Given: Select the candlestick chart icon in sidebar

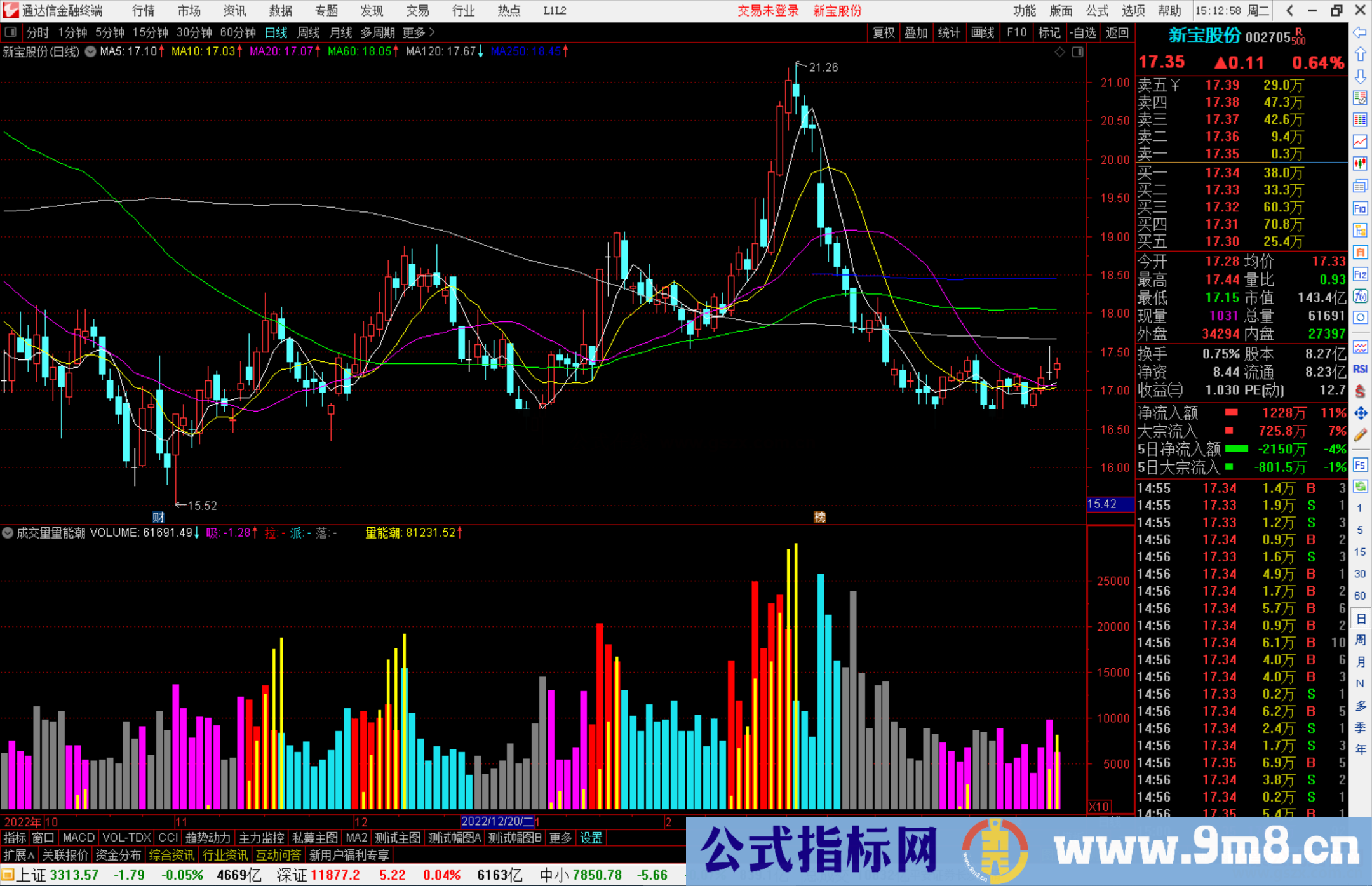Looking at the screenshot, I should (1360, 164).
